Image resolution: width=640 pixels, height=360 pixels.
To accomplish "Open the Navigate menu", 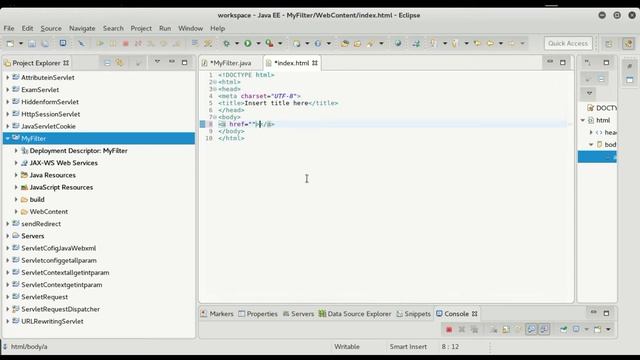I will coord(82,28).
